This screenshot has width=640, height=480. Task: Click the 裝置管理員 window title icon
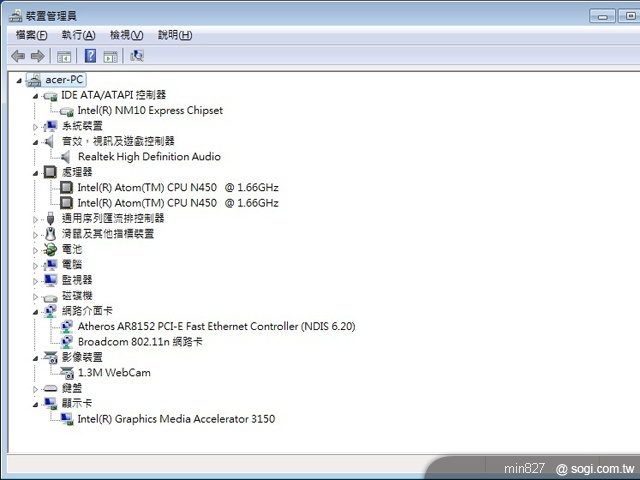(16, 16)
